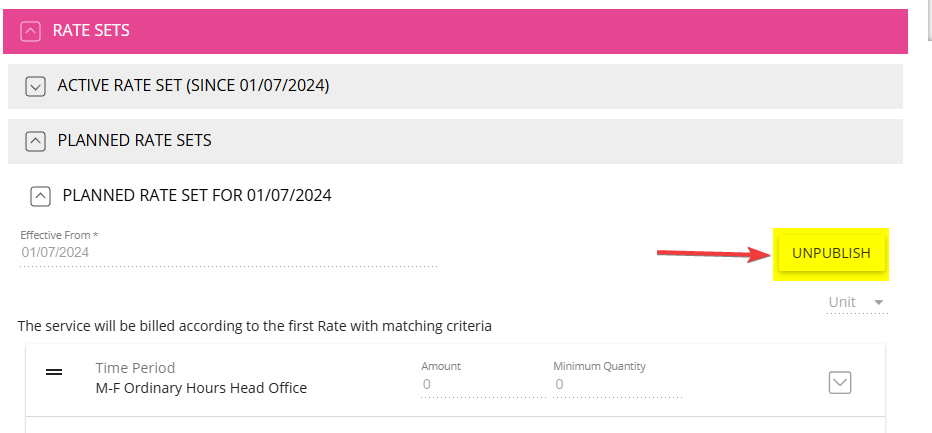This screenshot has height=433, width=932.
Task: Collapse the Planned Rate Sets chevron icon
Action: tap(36, 142)
